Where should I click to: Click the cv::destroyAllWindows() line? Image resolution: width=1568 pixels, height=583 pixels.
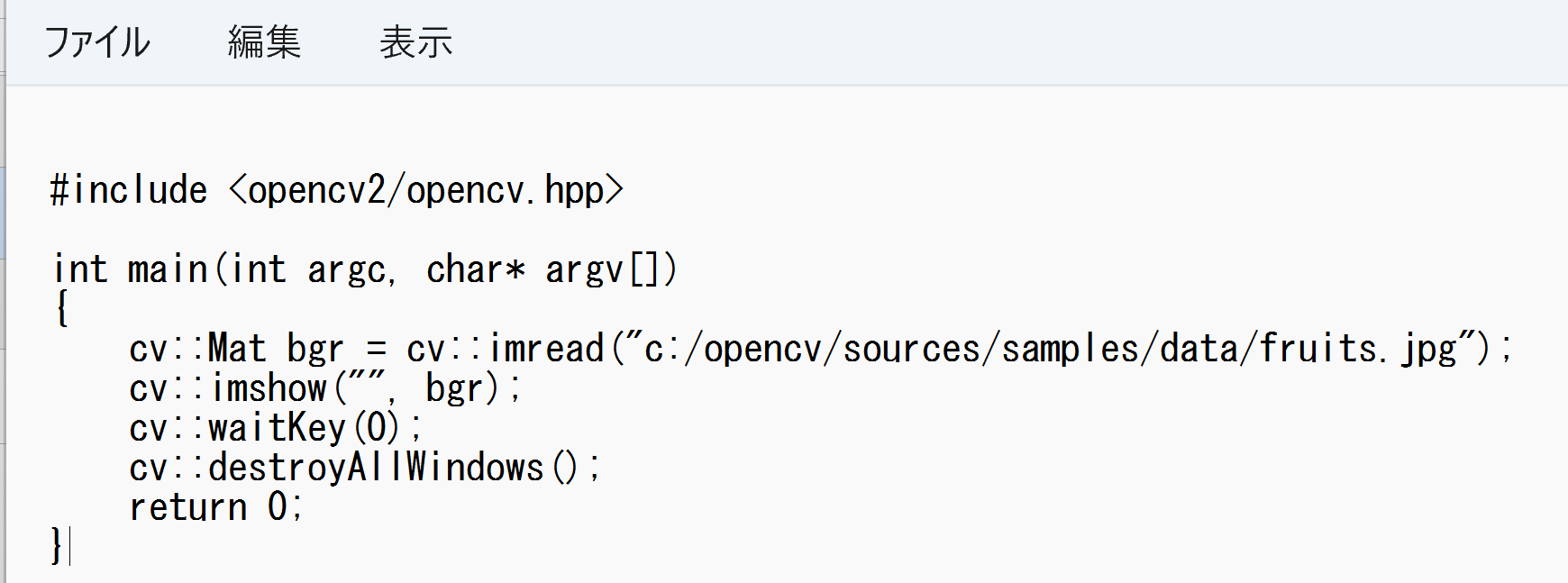click(x=365, y=468)
